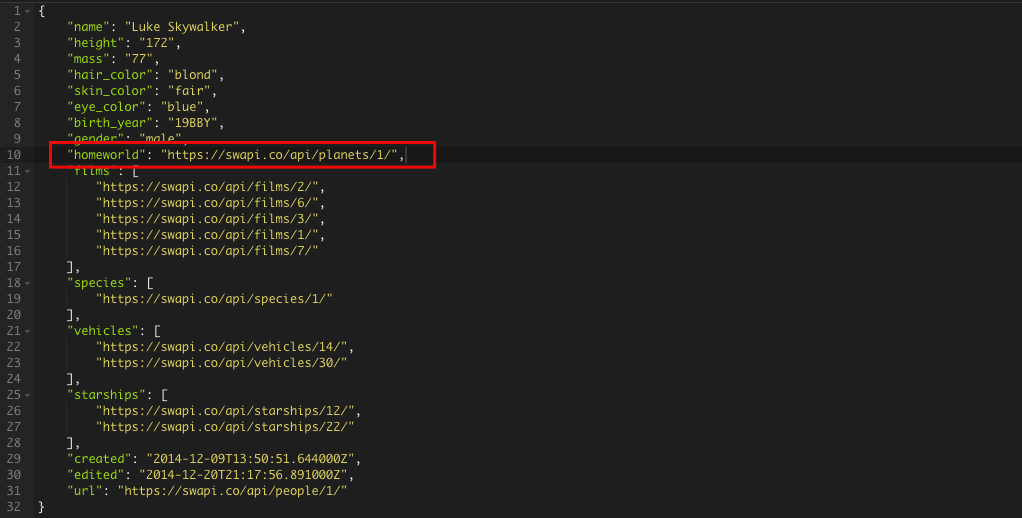Click line number 32 in gutter

[13, 507]
